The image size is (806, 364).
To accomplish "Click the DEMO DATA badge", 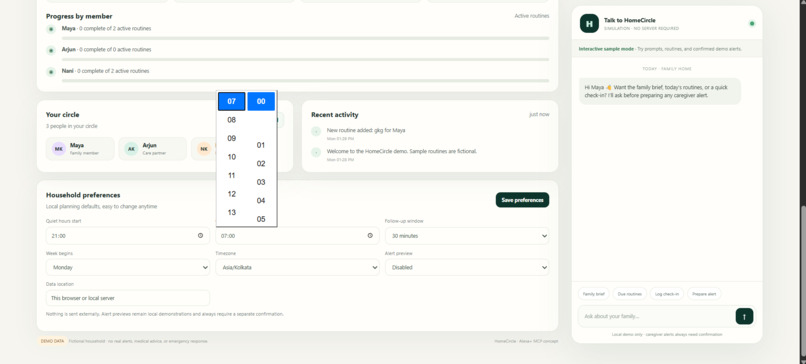I will coord(52,341).
